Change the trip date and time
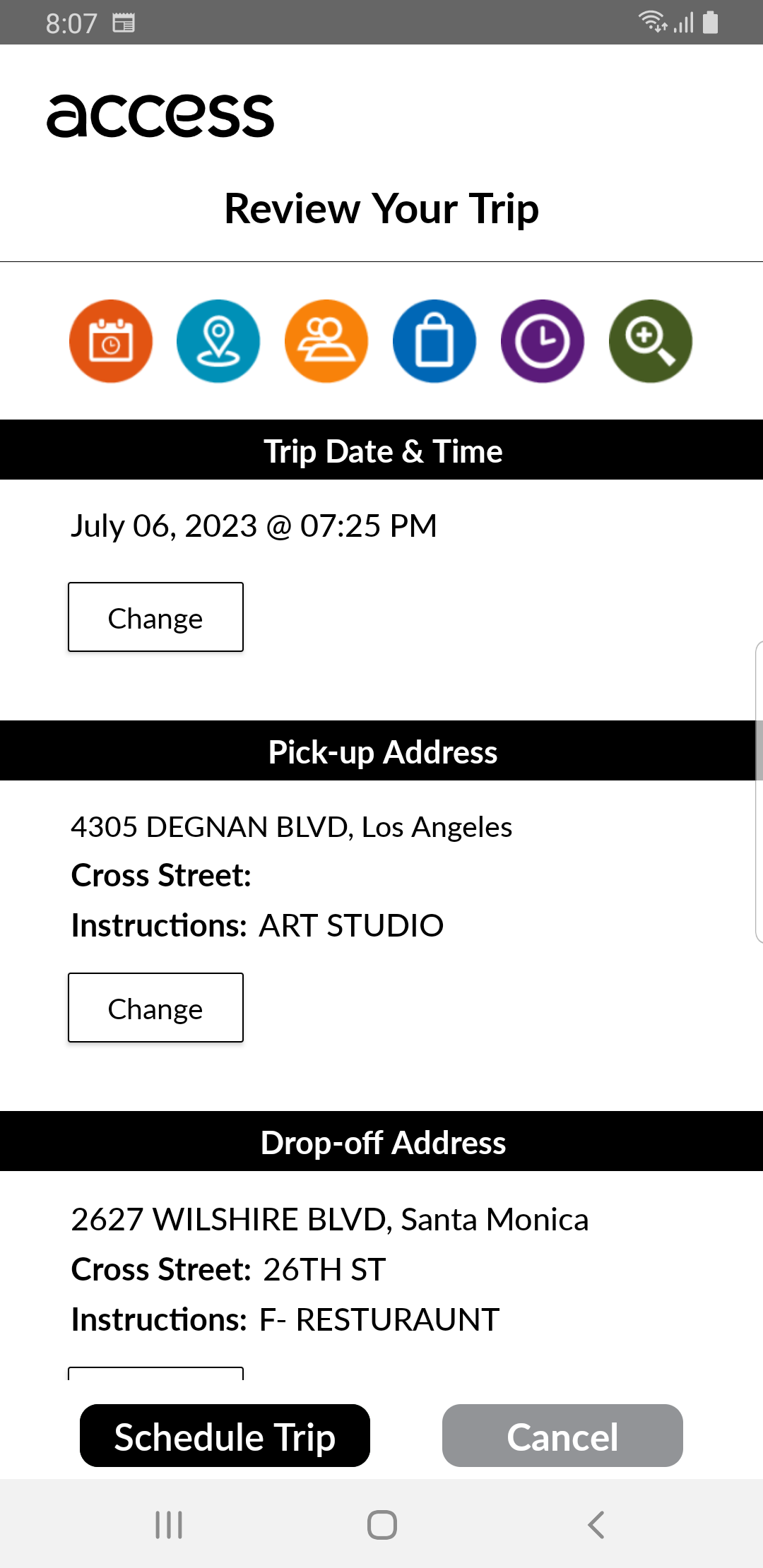 click(x=155, y=617)
